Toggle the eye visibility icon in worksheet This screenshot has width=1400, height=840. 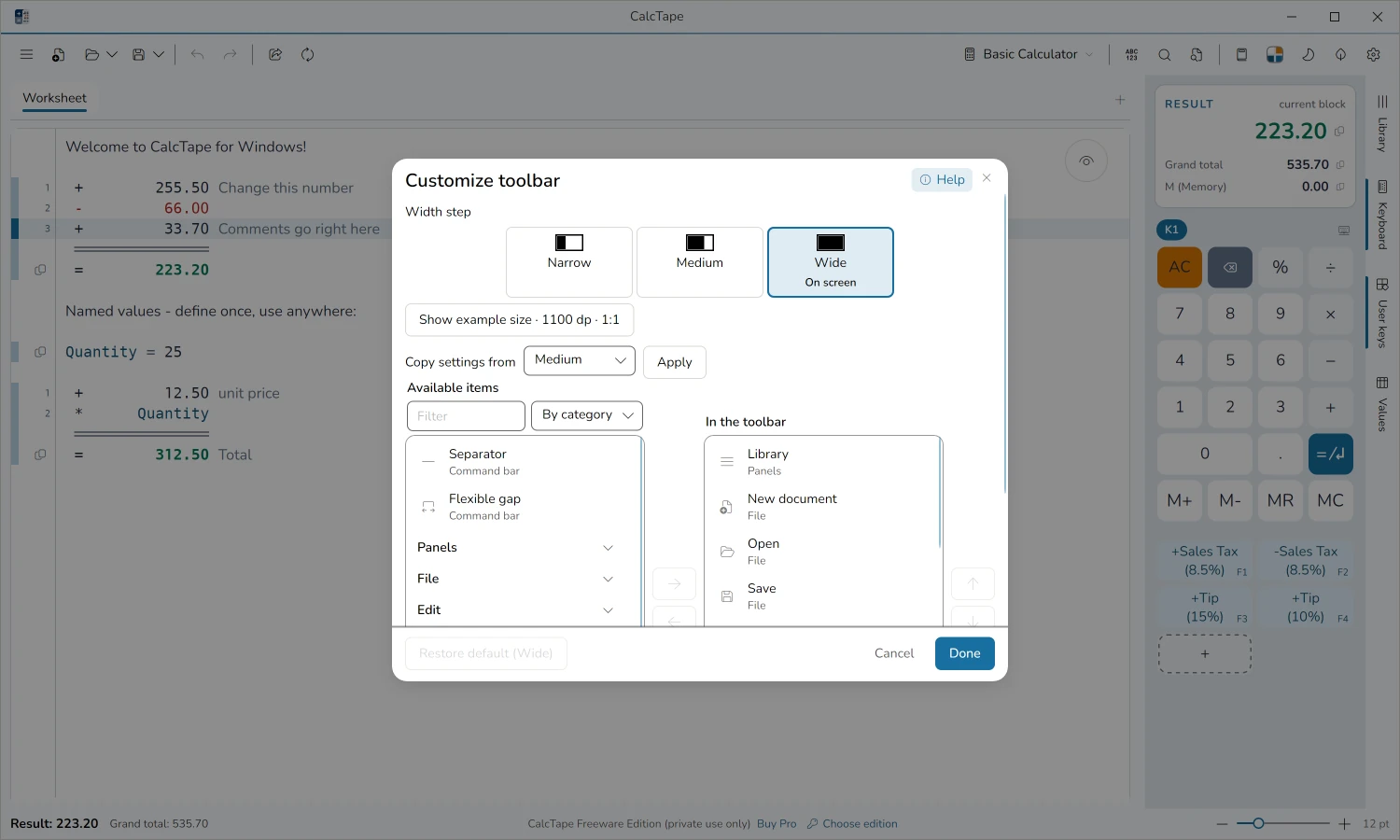(x=1086, y=161)
